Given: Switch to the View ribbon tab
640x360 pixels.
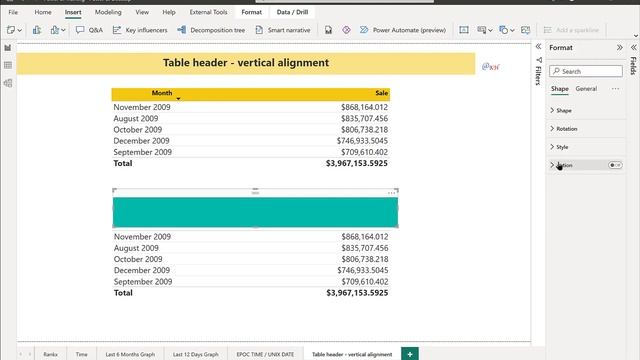Looking at the screenshot, I should point(142,12).
